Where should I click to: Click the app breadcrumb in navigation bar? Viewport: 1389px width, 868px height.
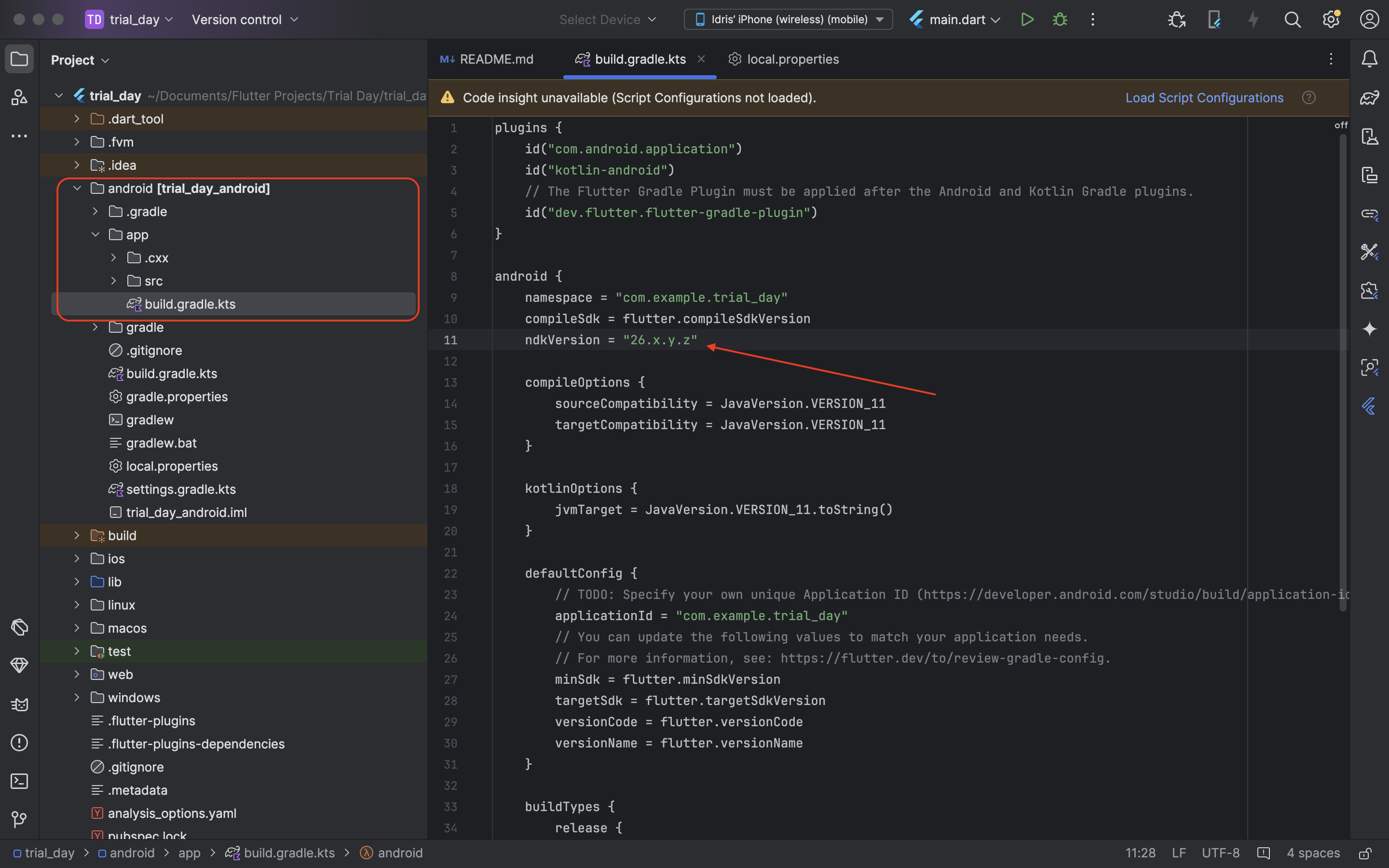(x=190, y=853)
